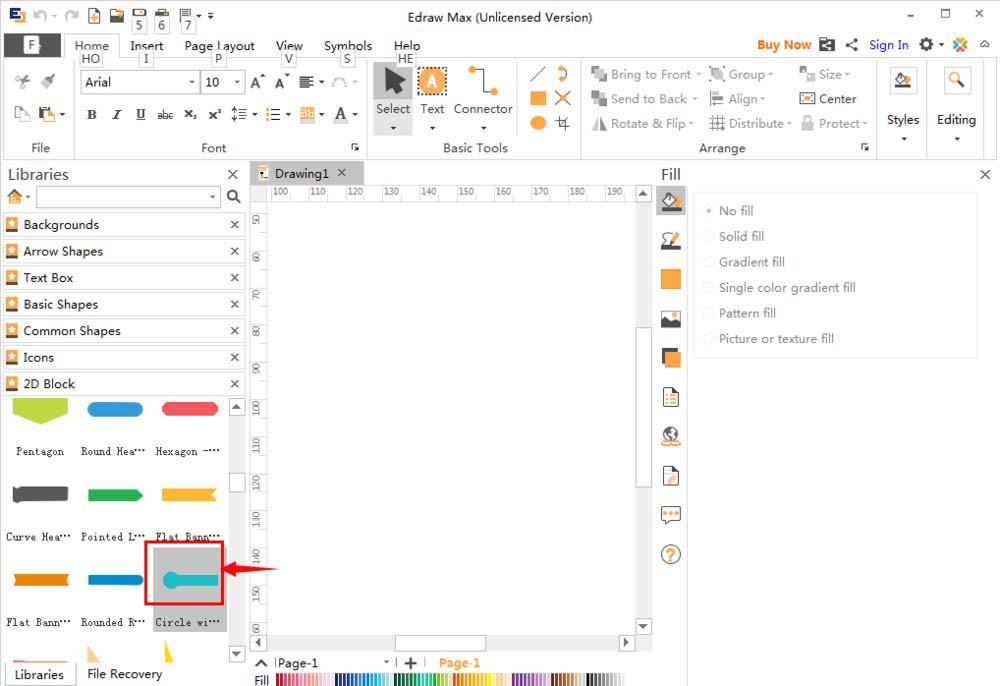Open the Page Layout ribbon tab

219,46
